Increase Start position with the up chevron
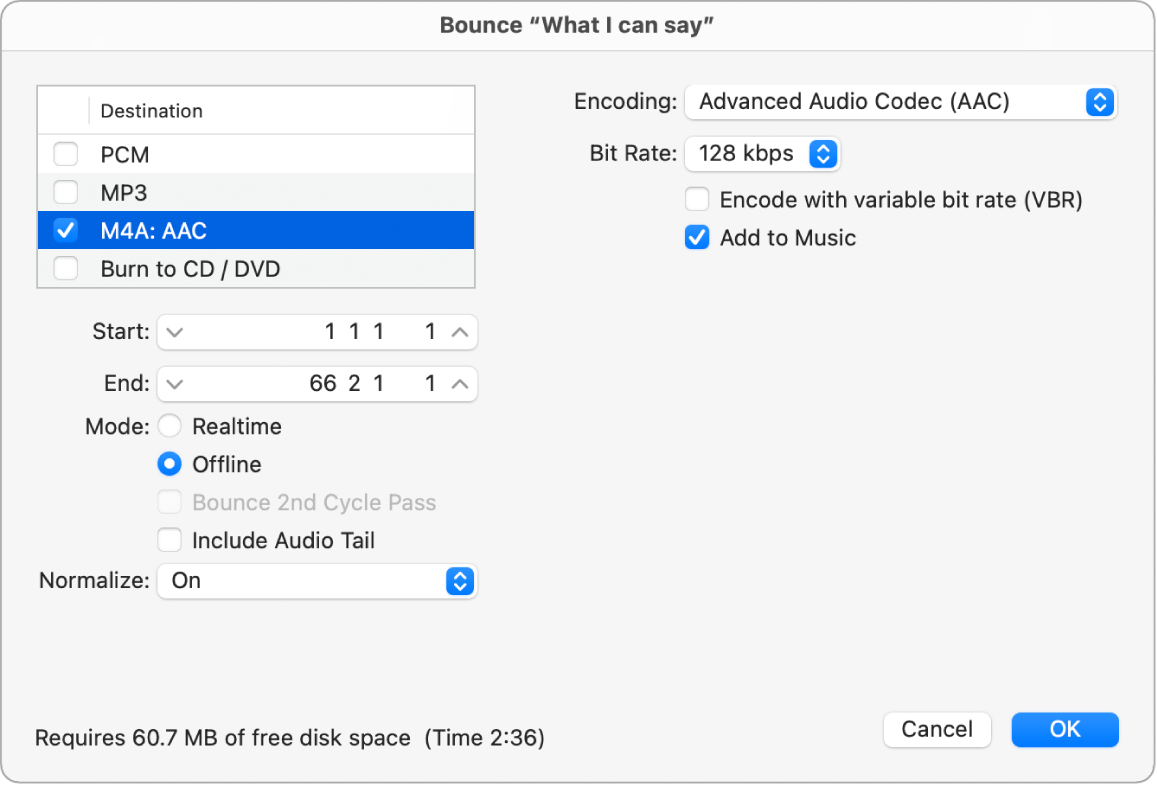The width and height of the screenshot is (1157, 785). (460, 332)
